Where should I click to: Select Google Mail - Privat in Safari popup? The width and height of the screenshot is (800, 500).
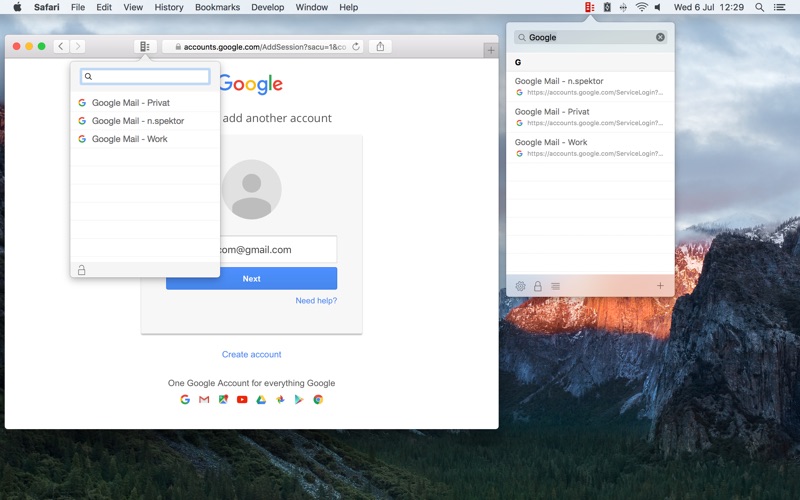[x=145, y=103]
